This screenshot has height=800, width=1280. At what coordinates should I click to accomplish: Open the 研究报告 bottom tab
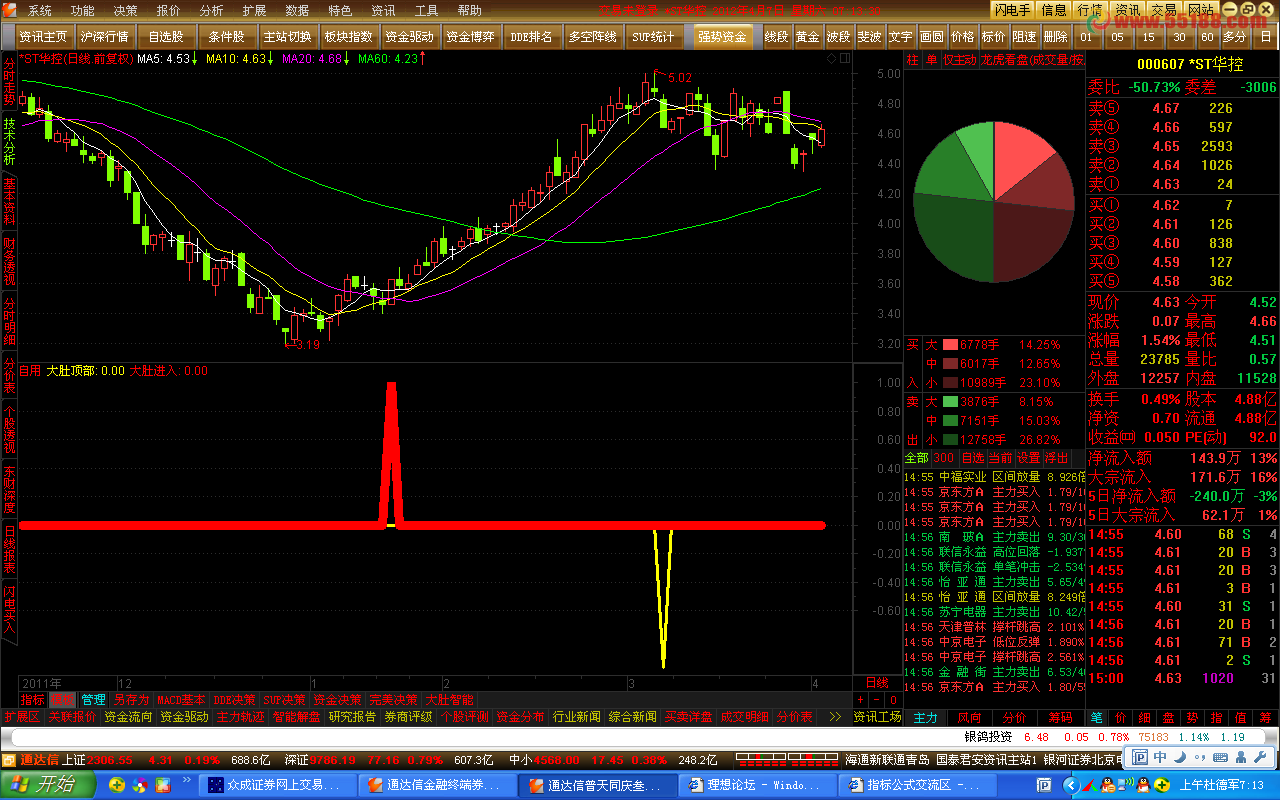click(353, 717)
